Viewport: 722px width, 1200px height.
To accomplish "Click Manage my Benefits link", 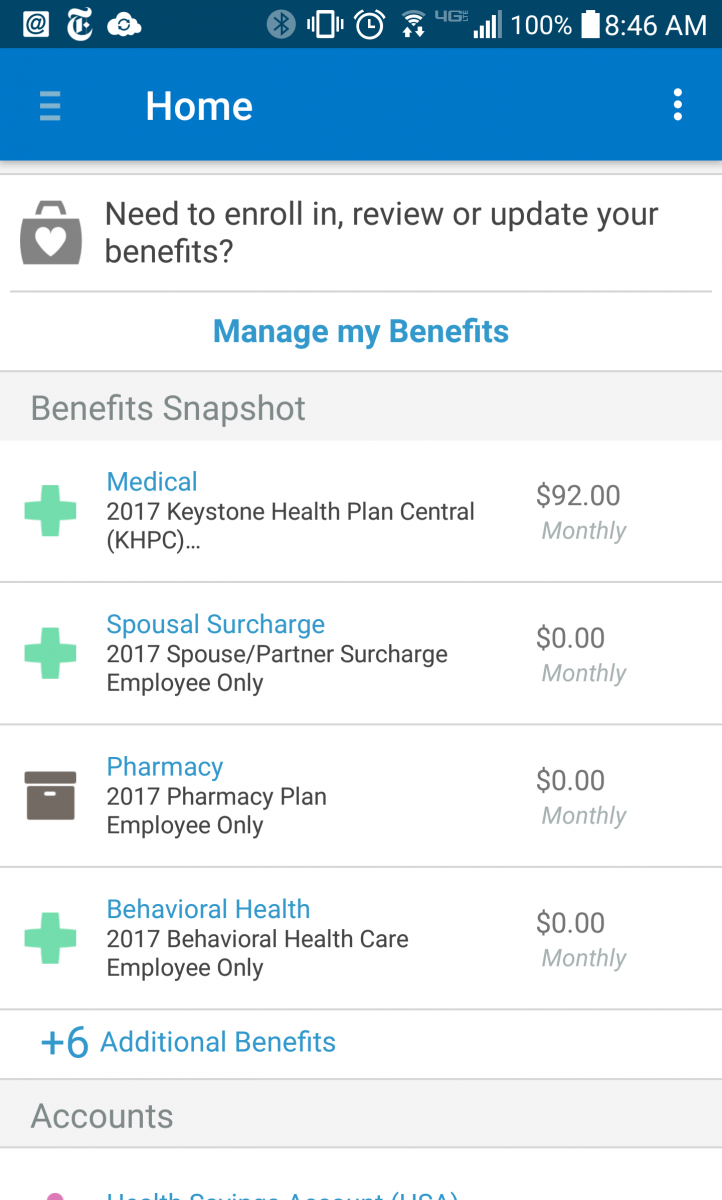I will pyautogui.click(x=361, y=331).
